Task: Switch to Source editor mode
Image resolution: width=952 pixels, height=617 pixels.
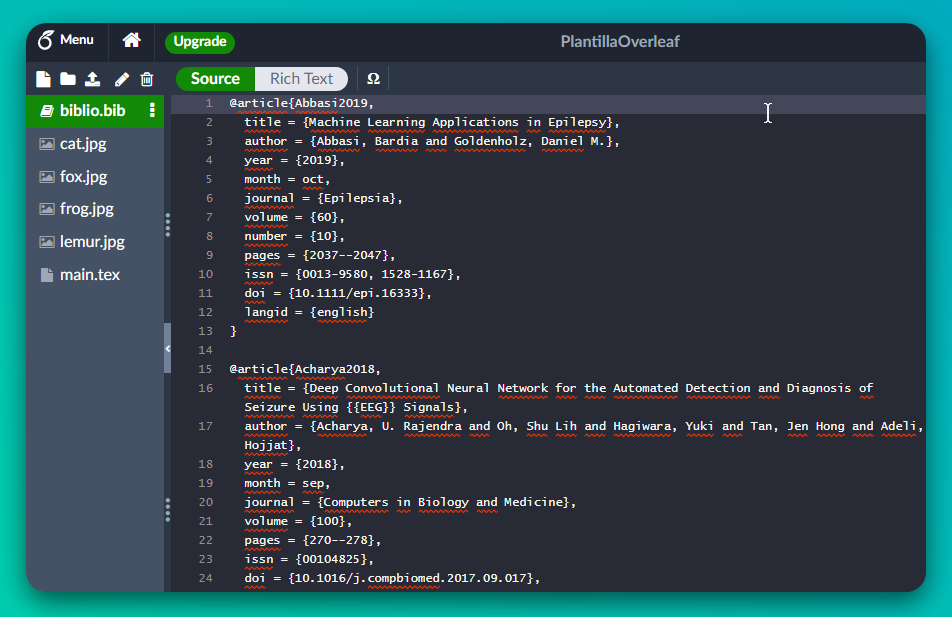Action: [215, 79]
